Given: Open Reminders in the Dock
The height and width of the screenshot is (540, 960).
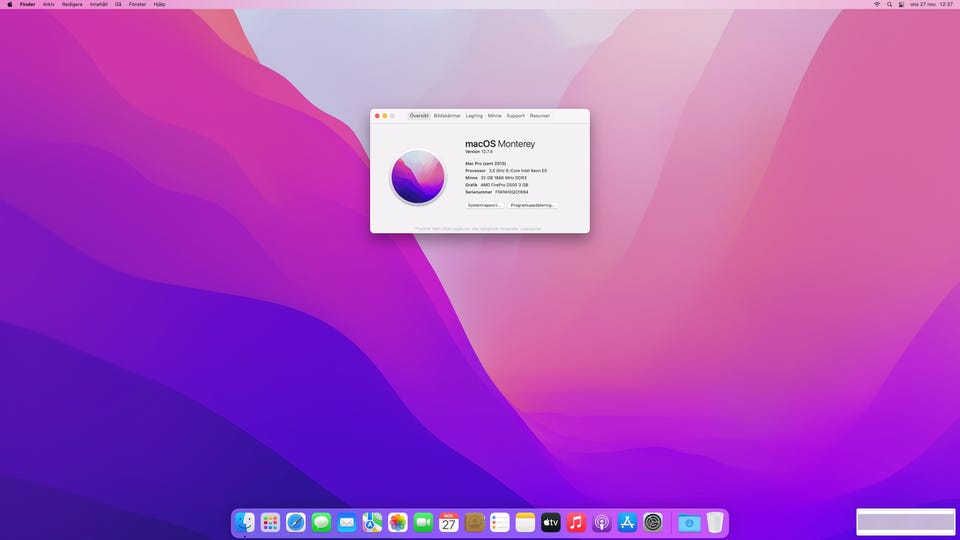Looking at the screenshot, I should [500, 522].
